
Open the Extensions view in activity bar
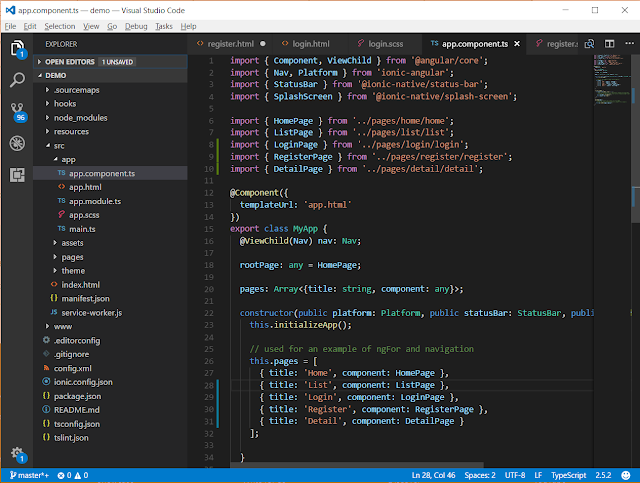(x=17, y=175)
